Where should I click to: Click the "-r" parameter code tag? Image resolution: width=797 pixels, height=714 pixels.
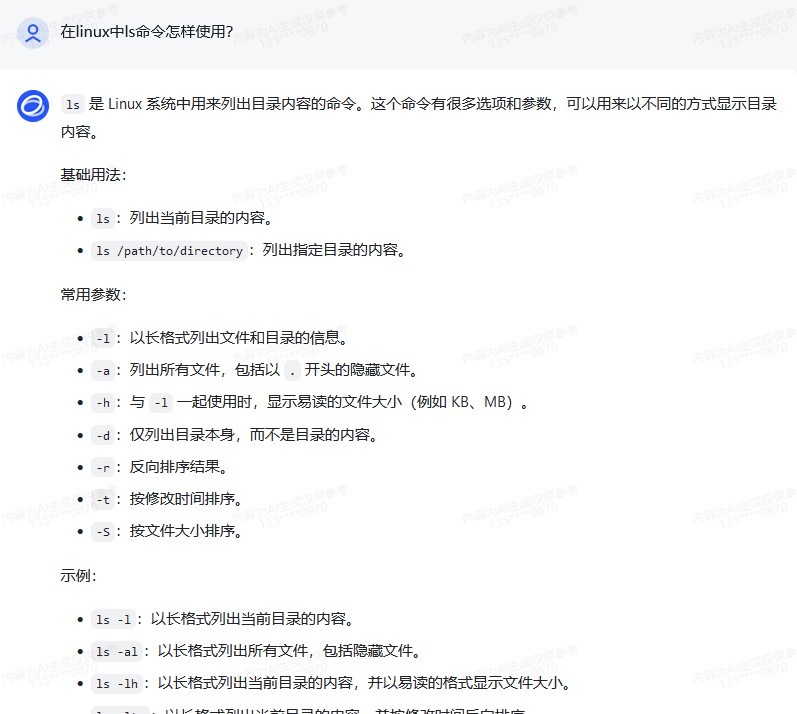tap(103, 467)
